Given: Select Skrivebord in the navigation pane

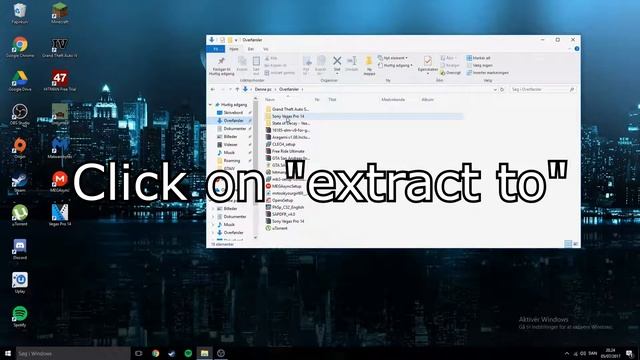Looking at the screenshot, I should pyautogui.click(x=233, y=113).
